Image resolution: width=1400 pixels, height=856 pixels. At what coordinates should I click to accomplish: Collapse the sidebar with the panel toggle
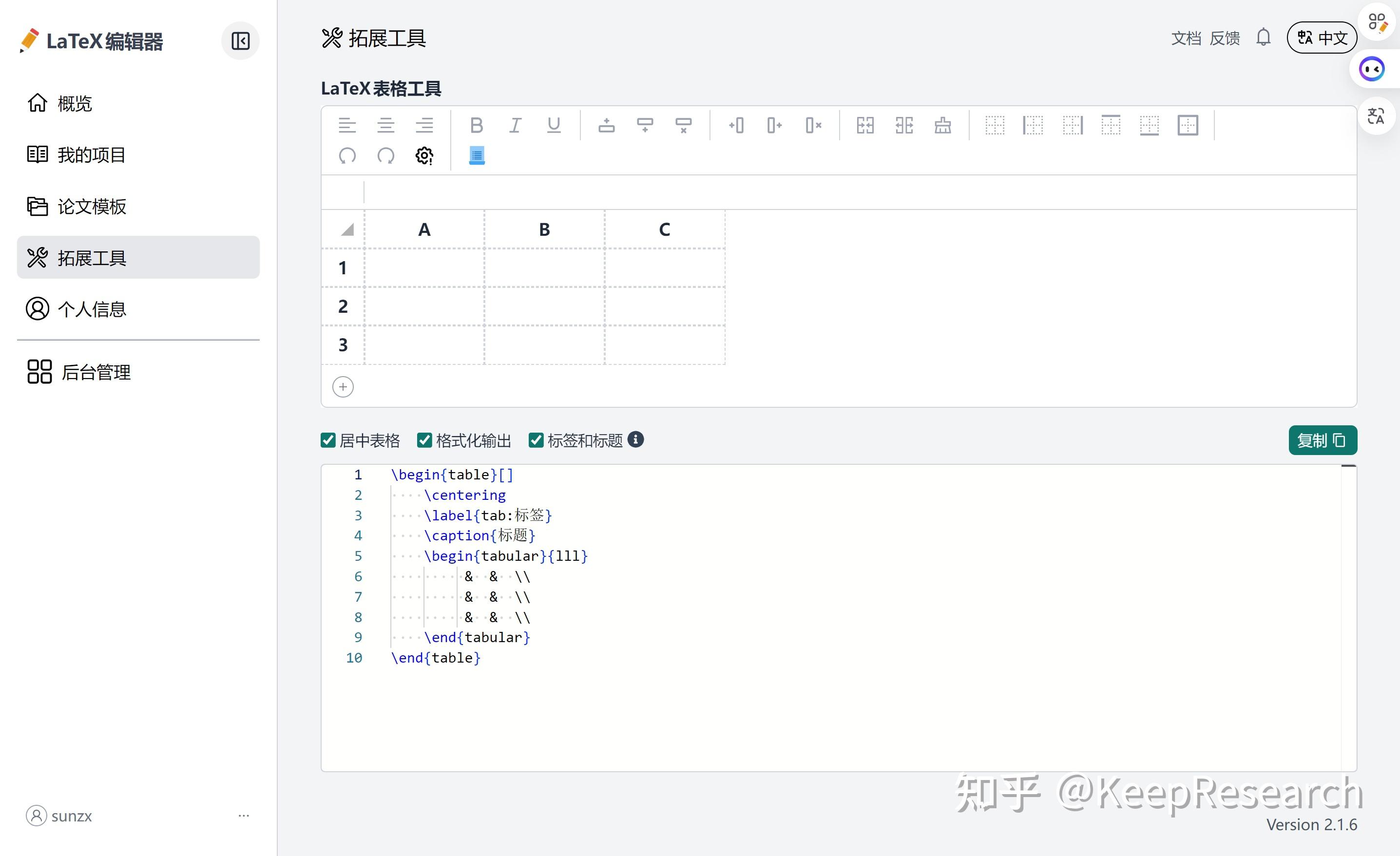240,41
